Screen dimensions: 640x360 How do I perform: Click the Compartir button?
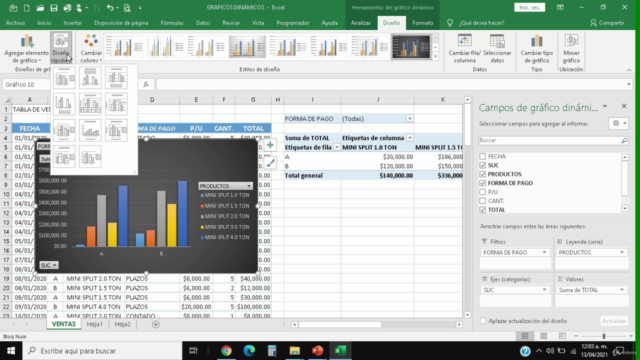point(607,23)
